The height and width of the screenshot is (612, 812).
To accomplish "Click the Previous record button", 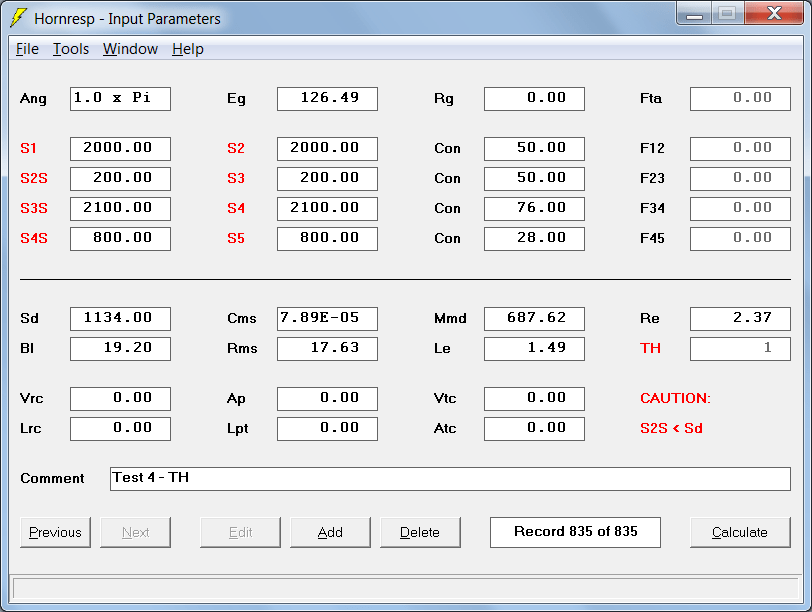I will (55, 532).
